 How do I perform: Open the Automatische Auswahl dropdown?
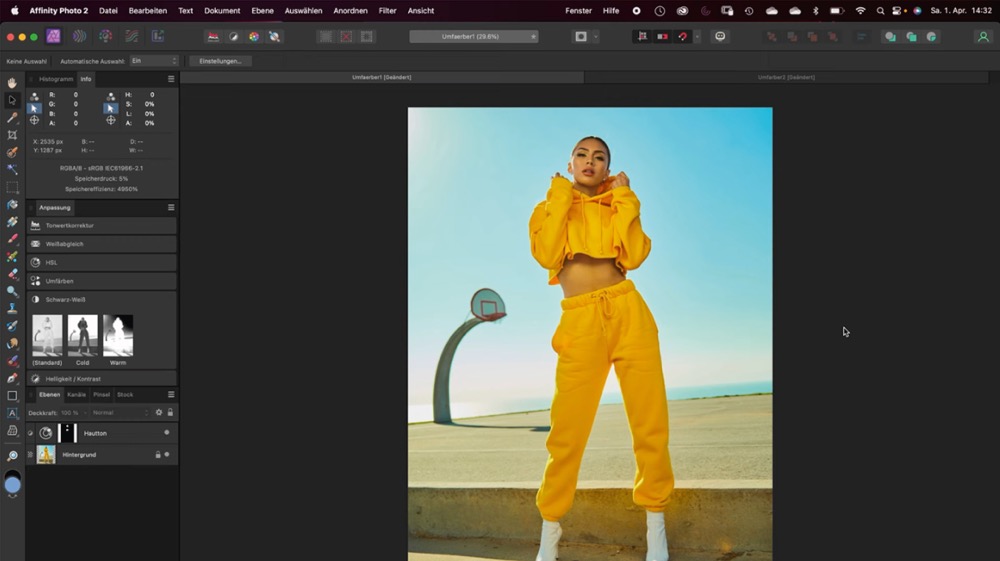click(x=154, y=61)
